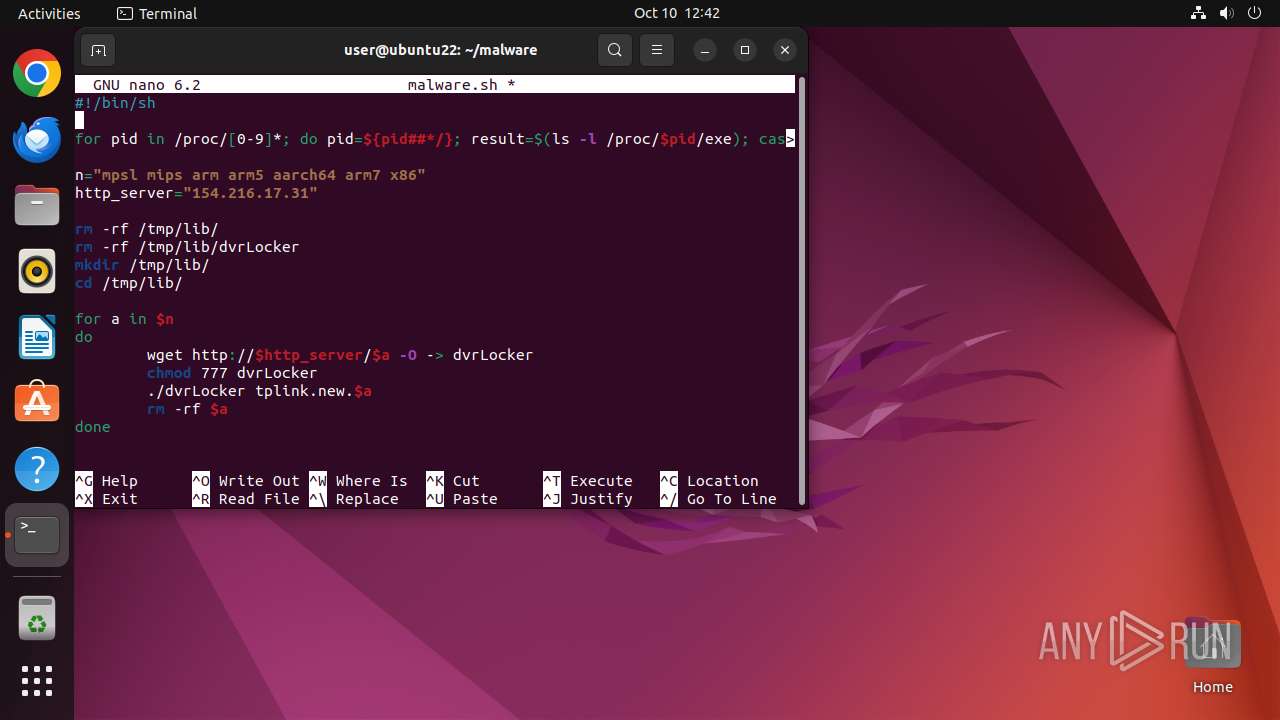Click the http_server IP address 154.216.17.31
This screenshot has width=1280, height=720.
click(x=250, y=193)
